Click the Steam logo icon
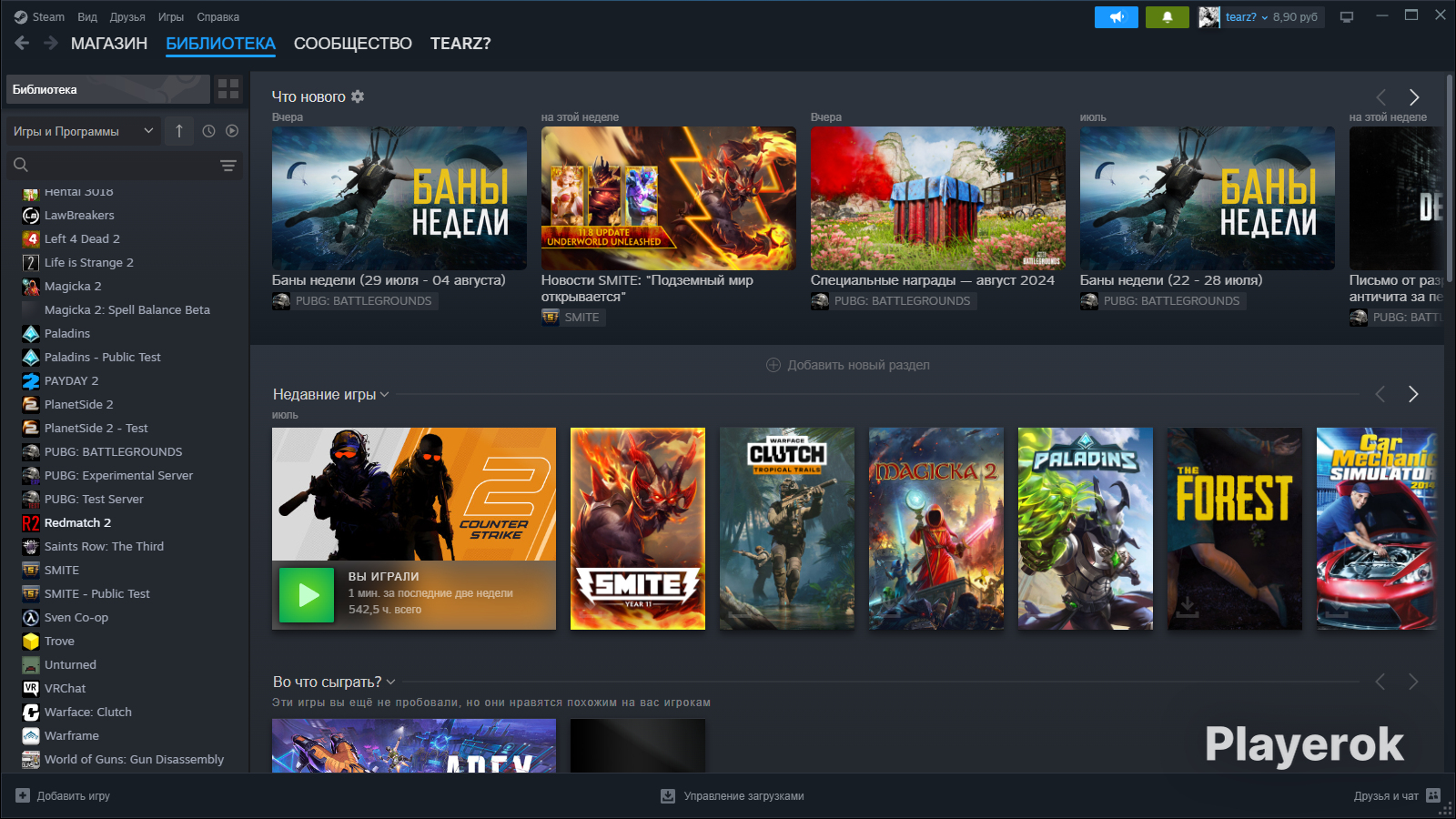The image size is (1456, 819). pos(21,17)
